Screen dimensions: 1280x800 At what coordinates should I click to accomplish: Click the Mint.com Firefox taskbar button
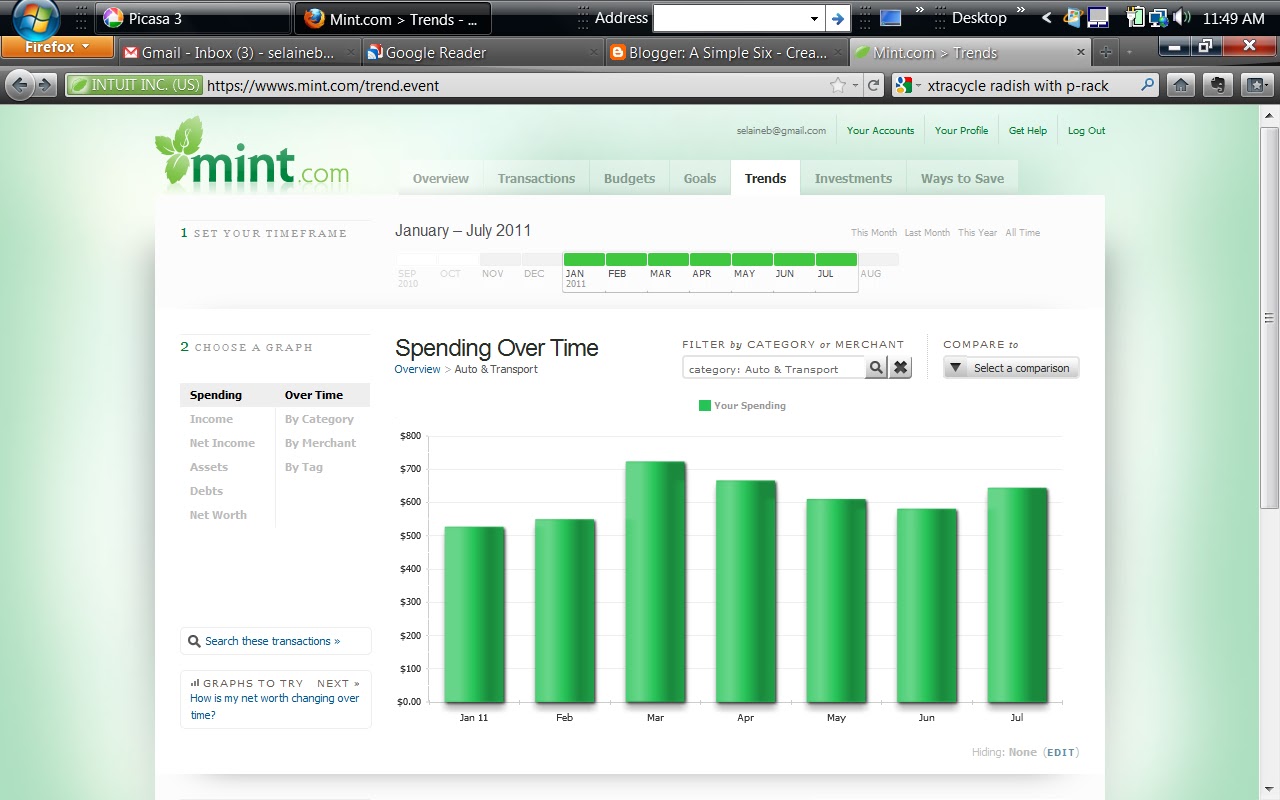pos(394,18)
